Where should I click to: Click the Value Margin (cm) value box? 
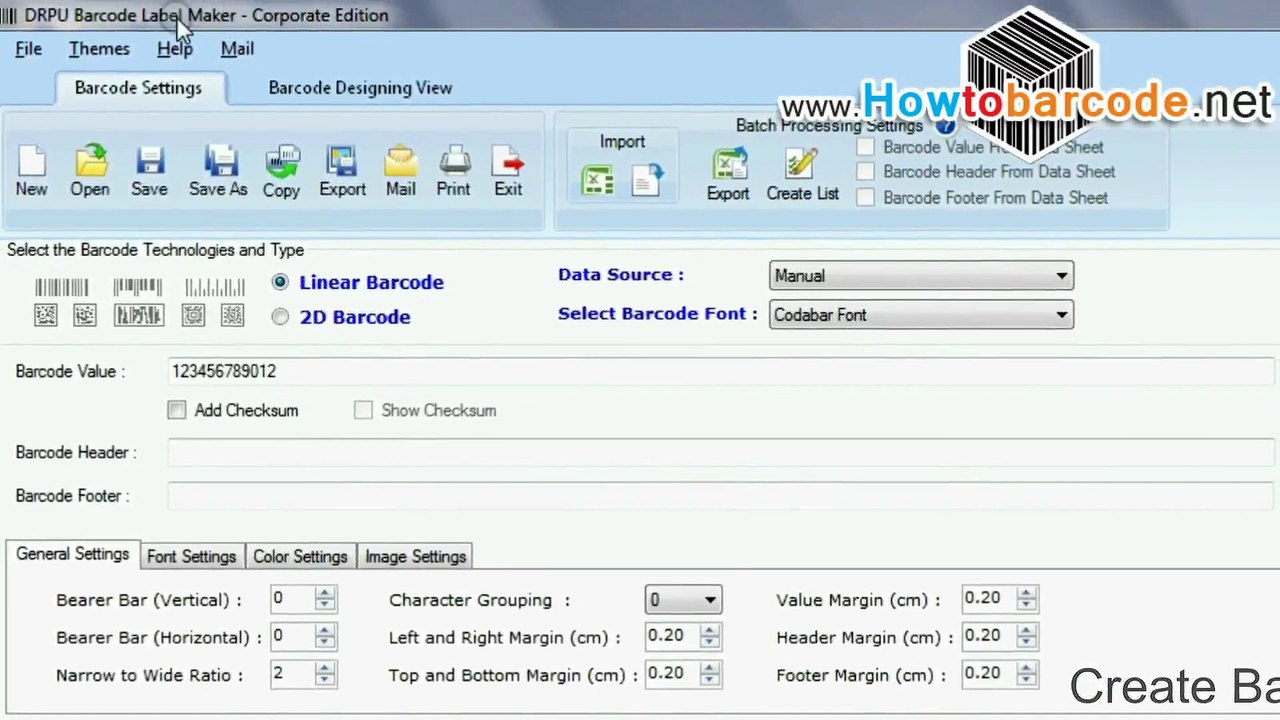click(x=988, y=598)
